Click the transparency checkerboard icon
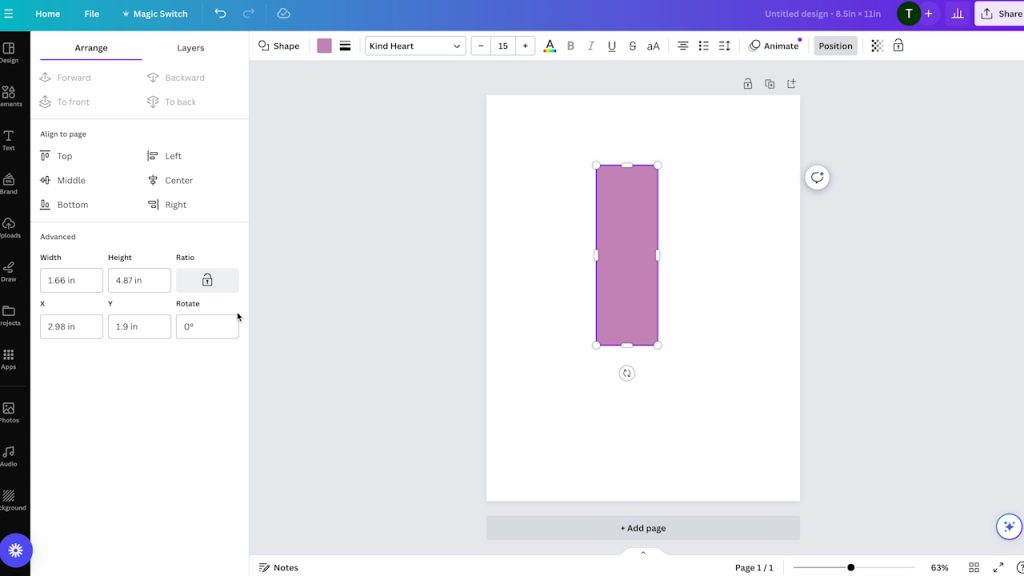The width and height of the screenshot is (1024, 576). (877, 46)
